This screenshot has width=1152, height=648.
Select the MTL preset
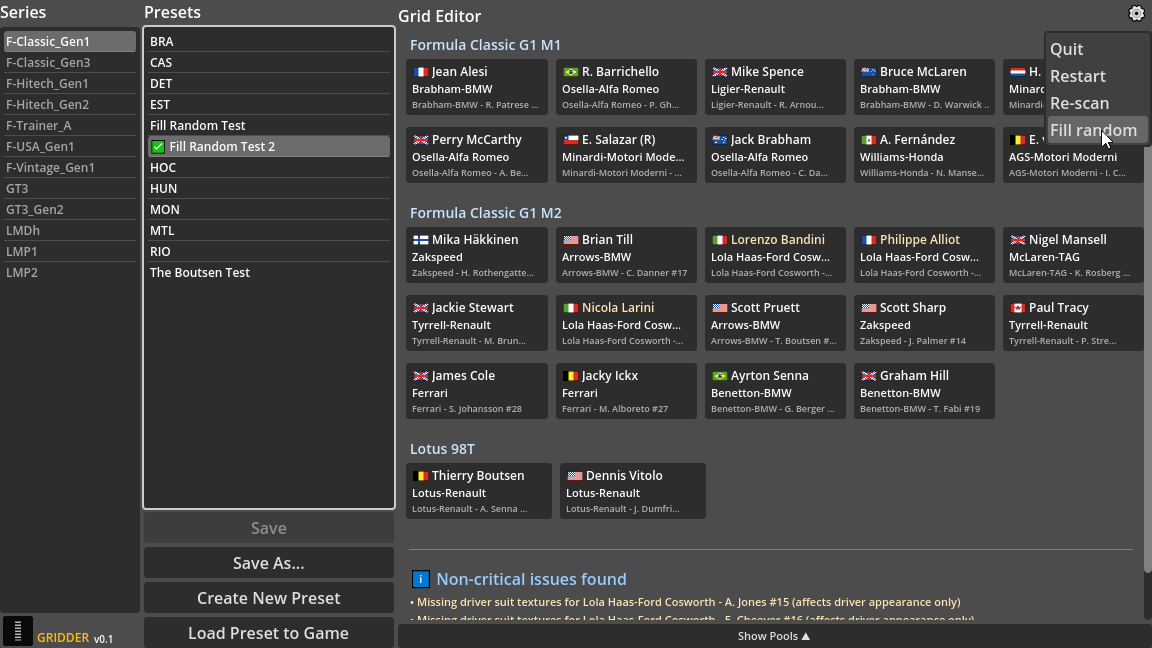269,231
